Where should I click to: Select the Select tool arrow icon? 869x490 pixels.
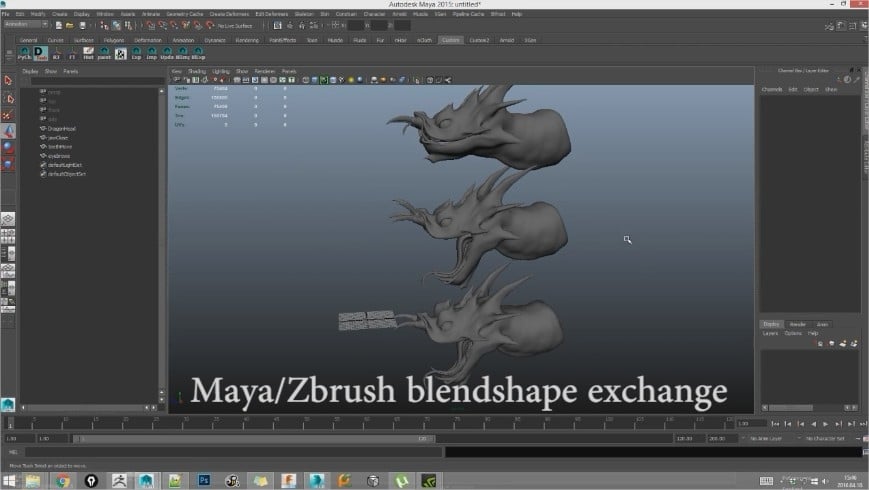[x=8, y=81]
